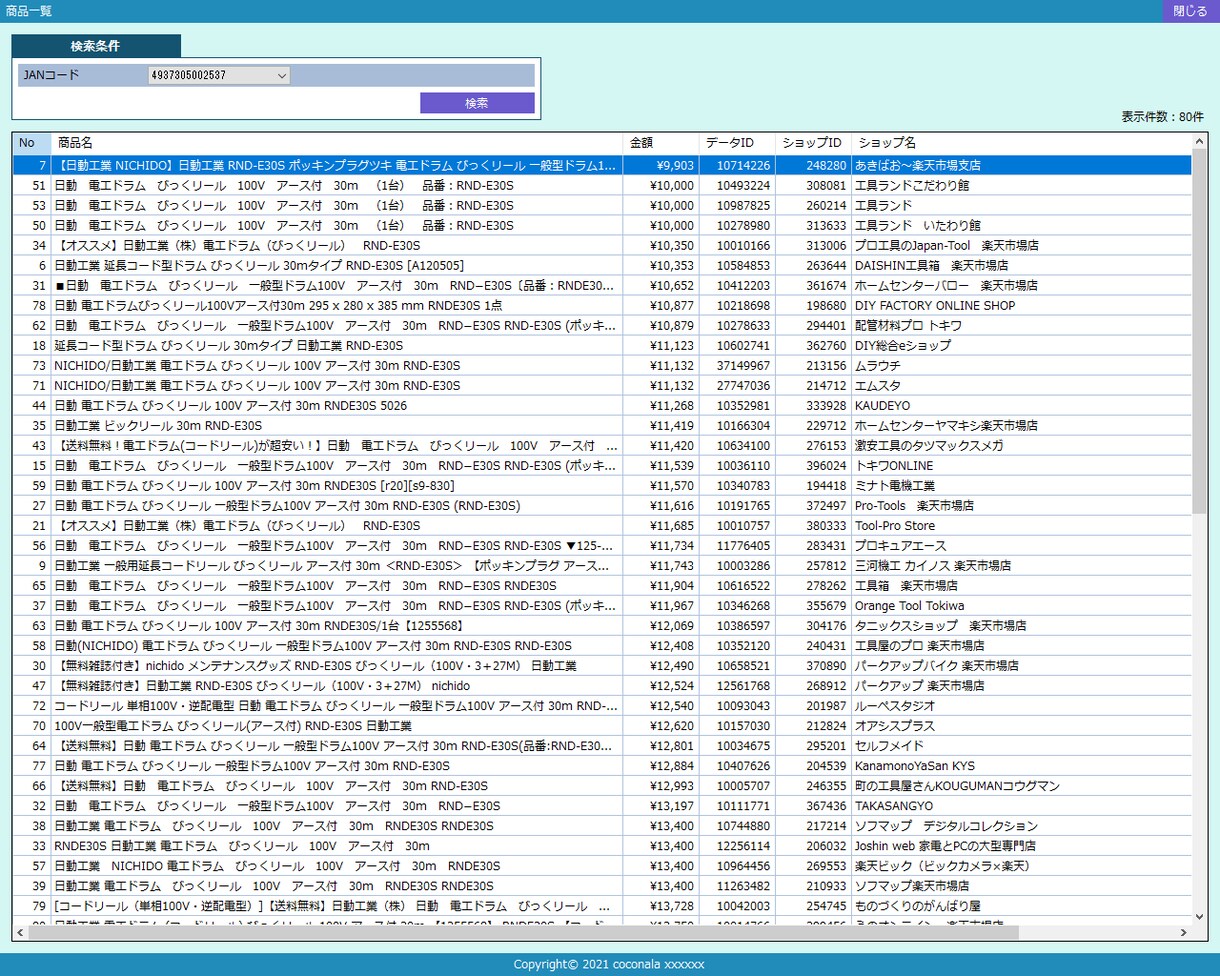Click vertical scrollbar down arrow

tap(1200, 916)
